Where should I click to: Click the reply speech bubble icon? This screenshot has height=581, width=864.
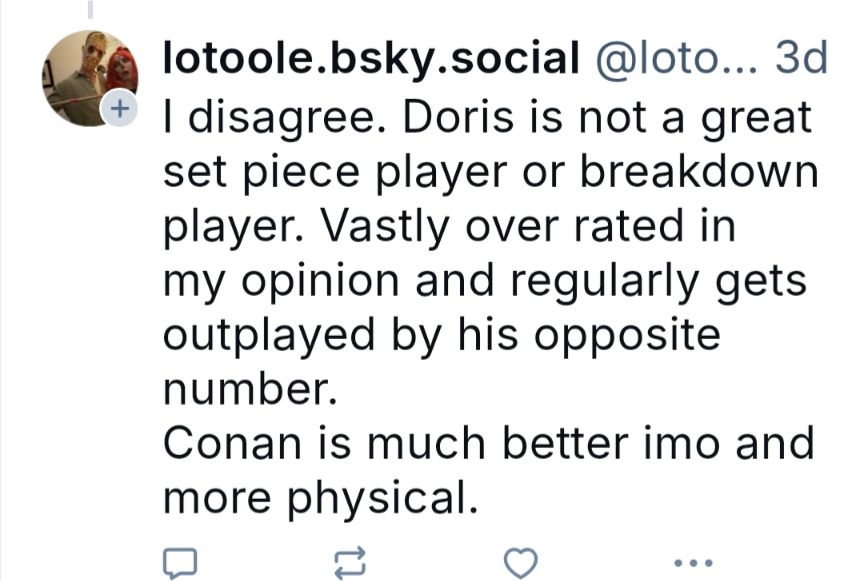183,563
